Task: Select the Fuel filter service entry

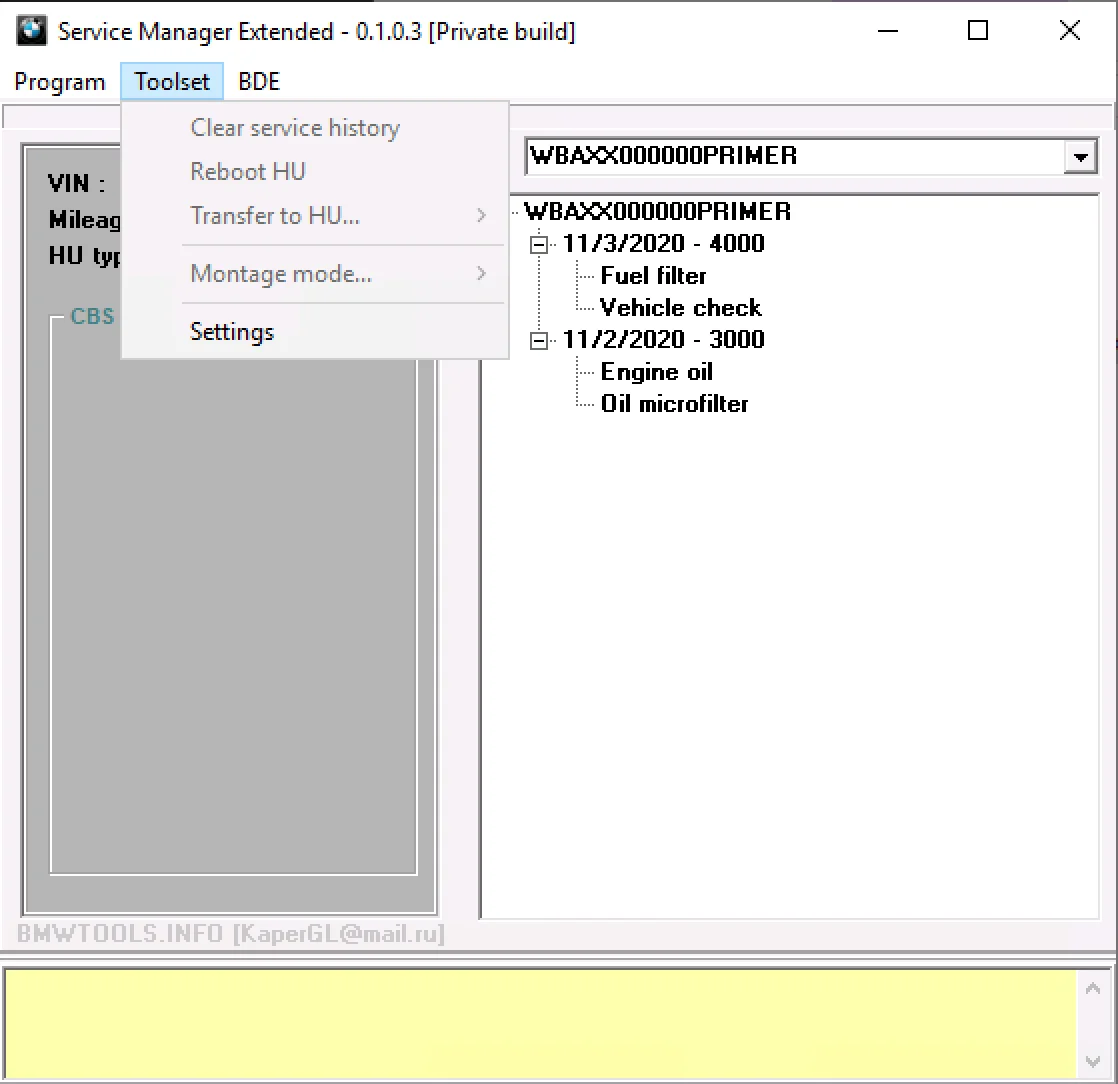Action: coord(653,276)
